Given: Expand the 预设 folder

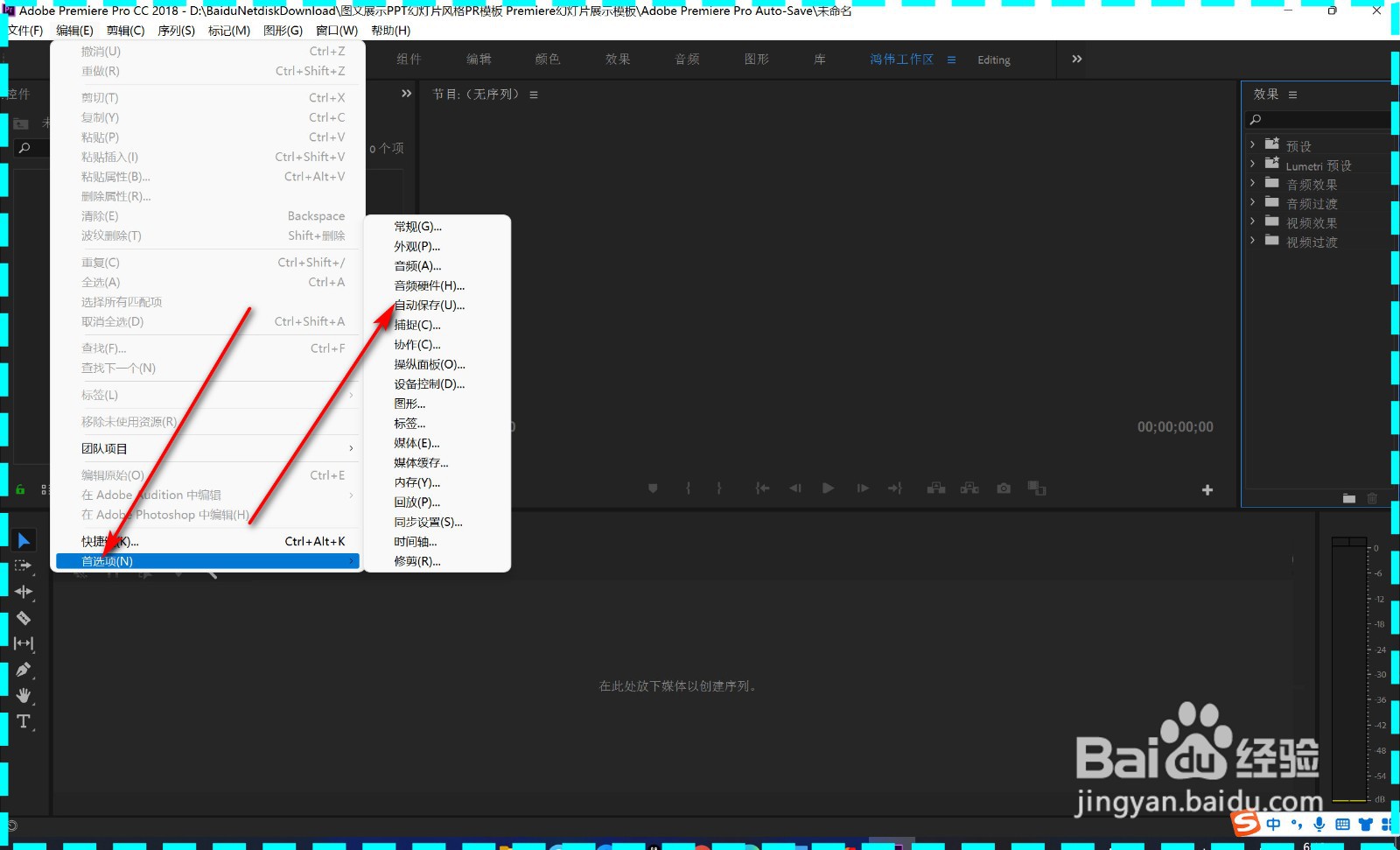Looking at the screenshot, I should click(x=1252, y=144).
